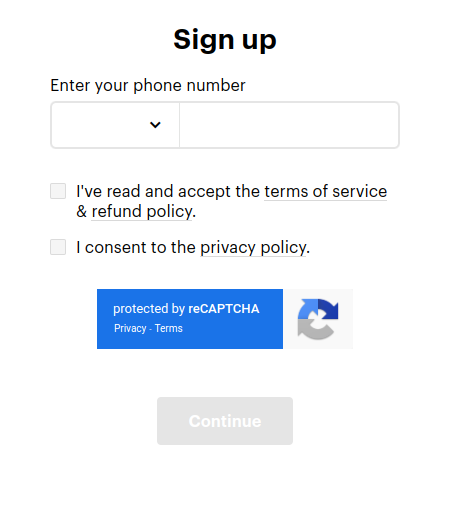Expand the country code chevron arrow

(155, 125)
